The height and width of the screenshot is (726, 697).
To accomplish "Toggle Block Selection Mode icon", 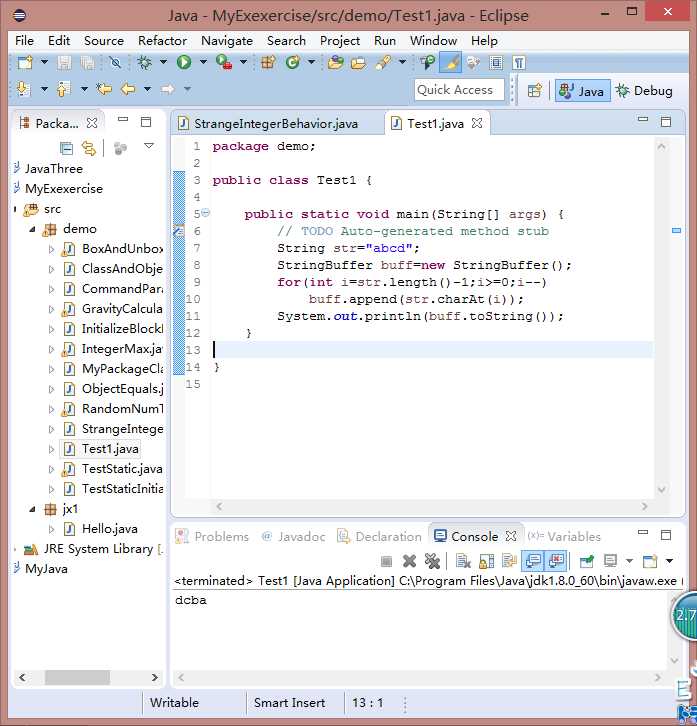I will pos(496,62).
